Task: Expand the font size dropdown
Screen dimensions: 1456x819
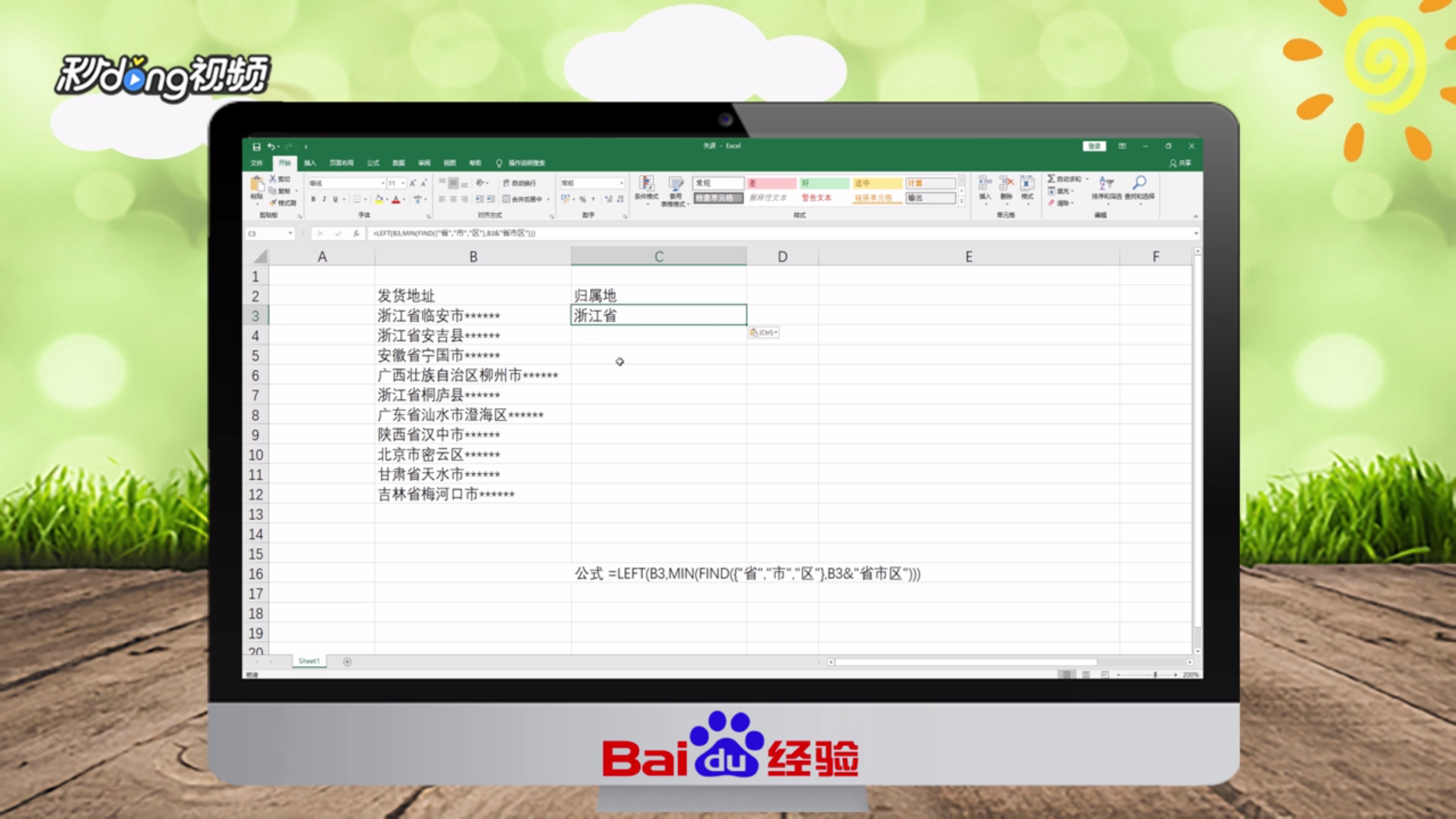Action: 403,184
